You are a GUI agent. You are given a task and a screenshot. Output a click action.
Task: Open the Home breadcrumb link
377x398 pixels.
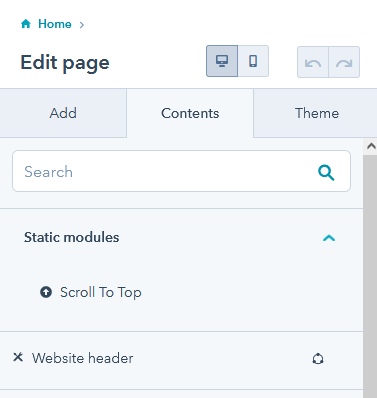55,24
